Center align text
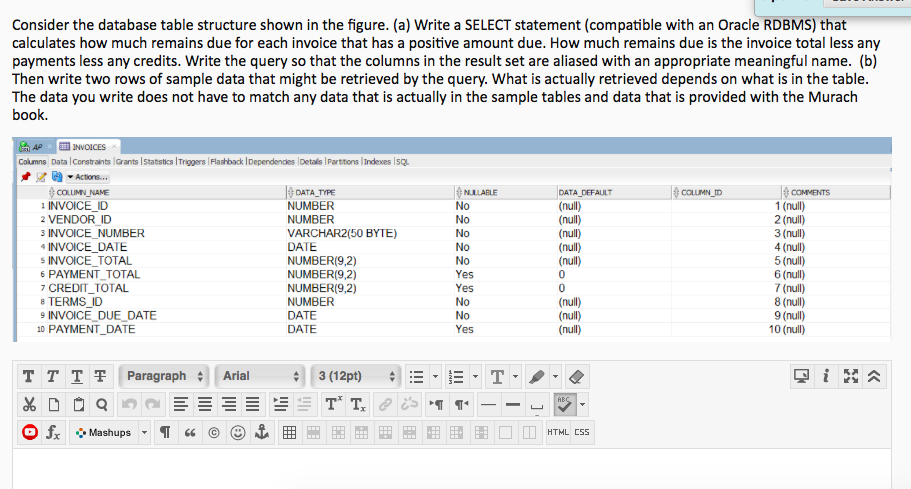This screenshot has width=911, height=489. (205, 404)
